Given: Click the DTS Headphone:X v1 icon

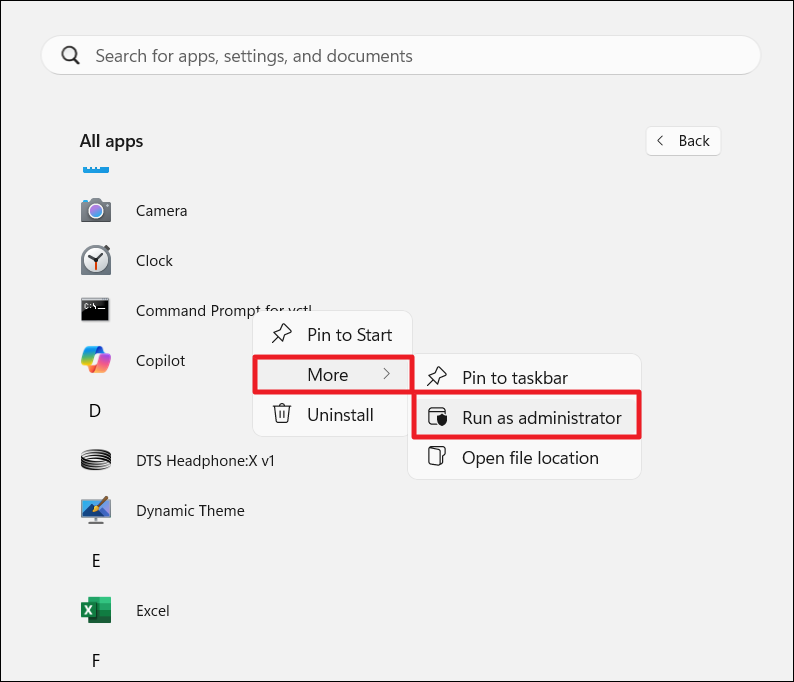Looking at the screenshot, I should point(96,460).
